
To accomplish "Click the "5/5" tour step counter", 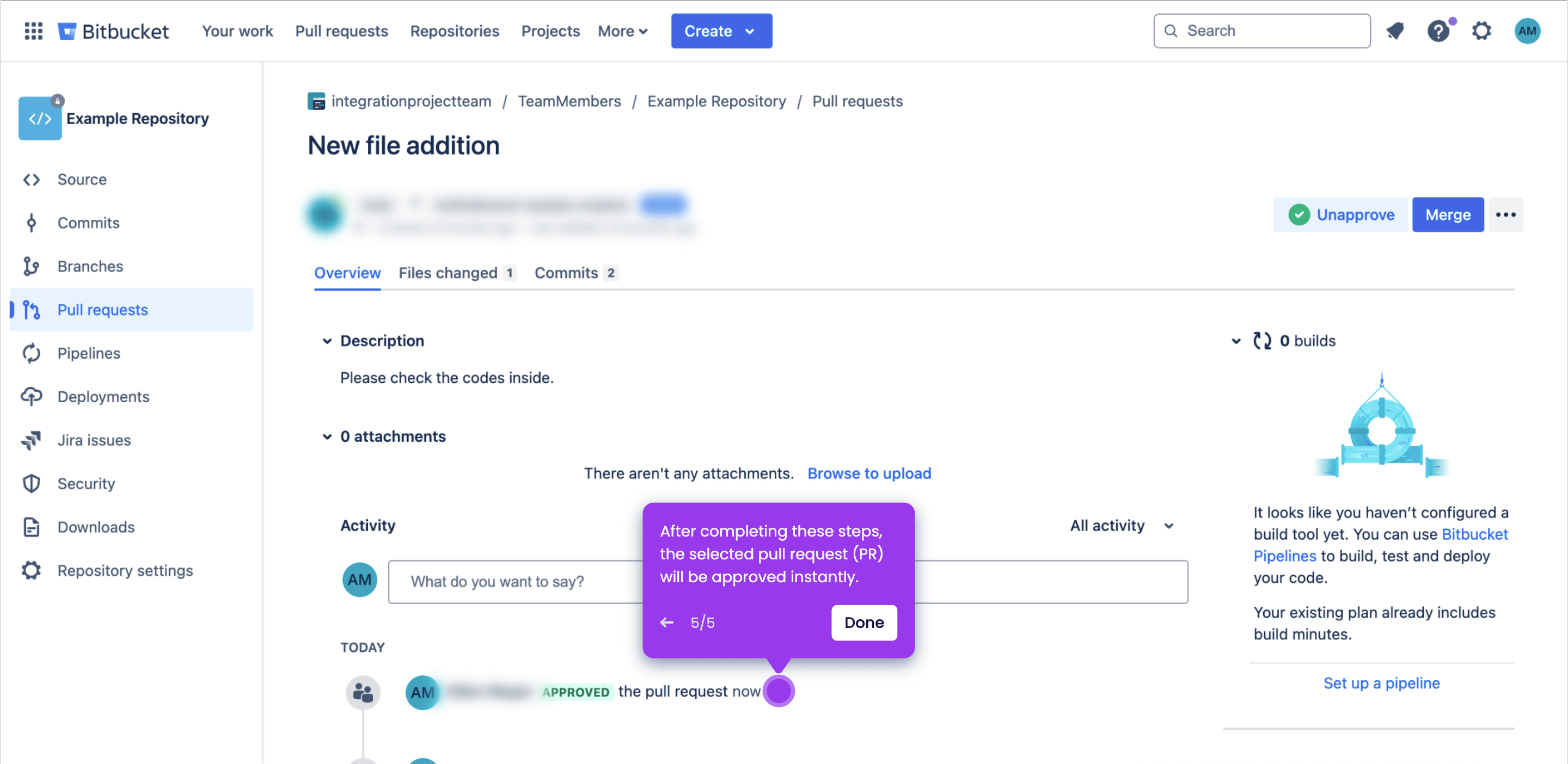I will (x=702, y=623).
